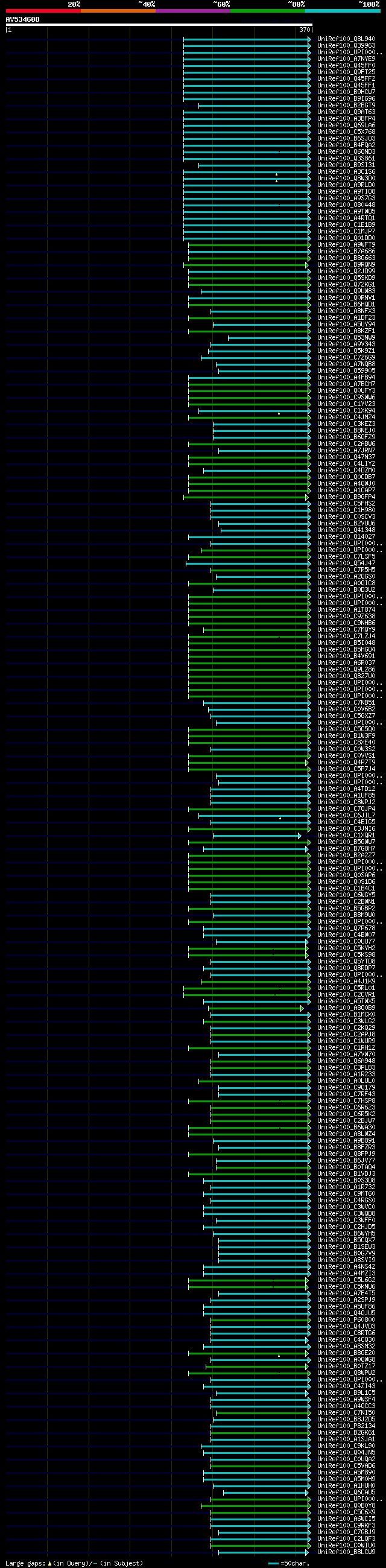
Task: Click the 370 query end position label
Action: click(x=305, y=30)
